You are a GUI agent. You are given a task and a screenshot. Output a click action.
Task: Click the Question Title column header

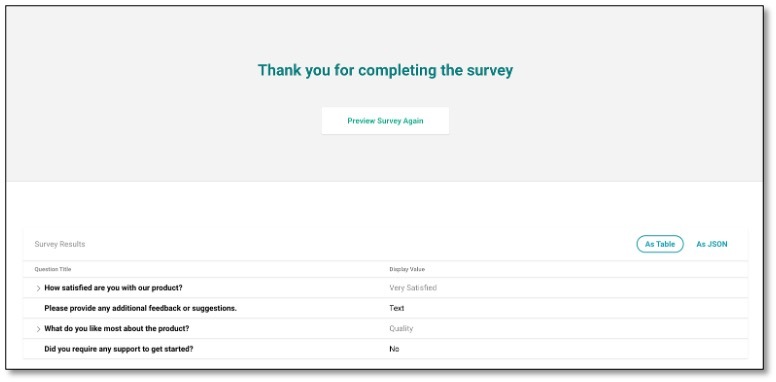click(x=52, y=269)
